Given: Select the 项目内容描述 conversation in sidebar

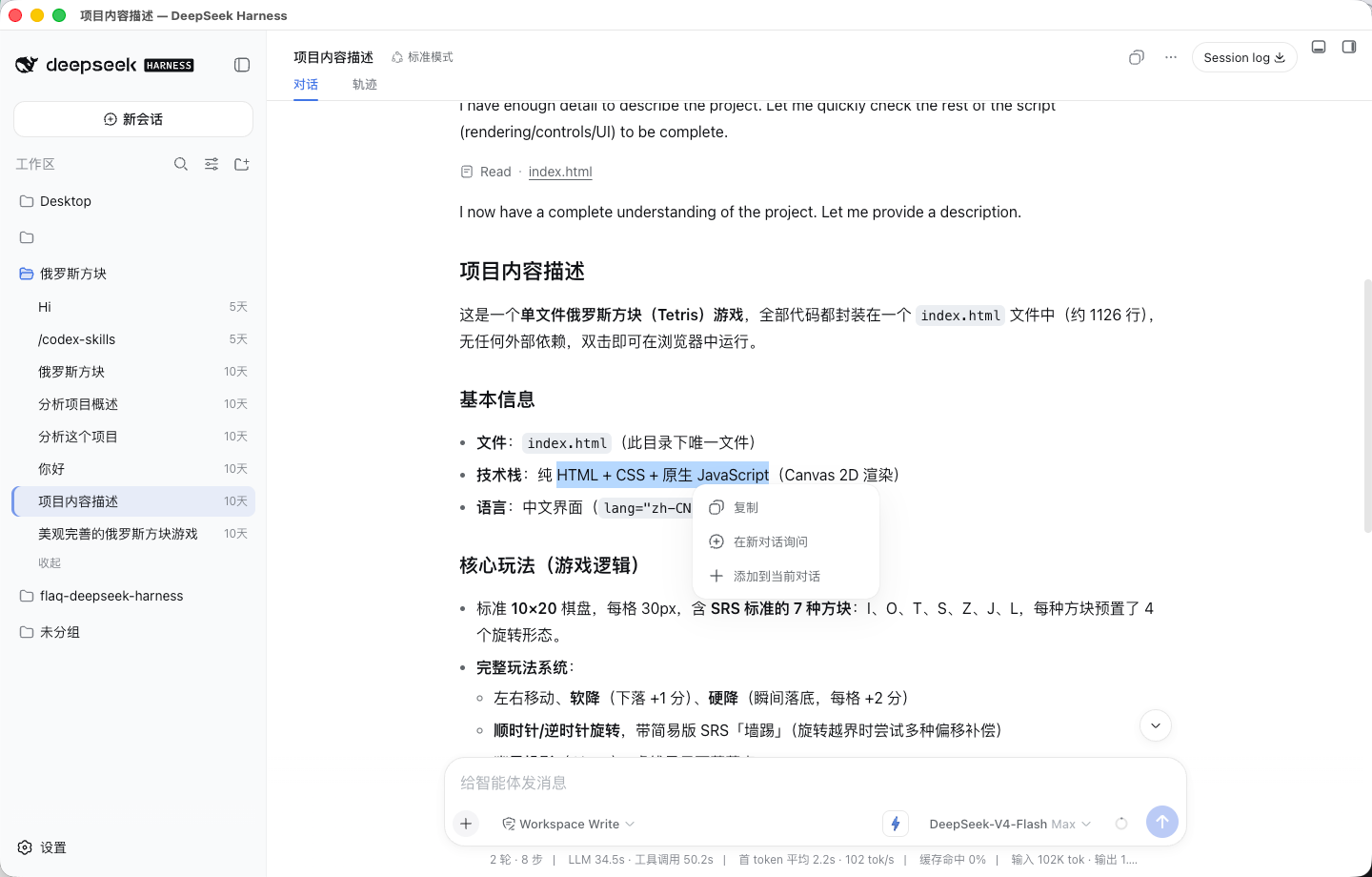Looking at the screenshot, I should tap(133, 501).
